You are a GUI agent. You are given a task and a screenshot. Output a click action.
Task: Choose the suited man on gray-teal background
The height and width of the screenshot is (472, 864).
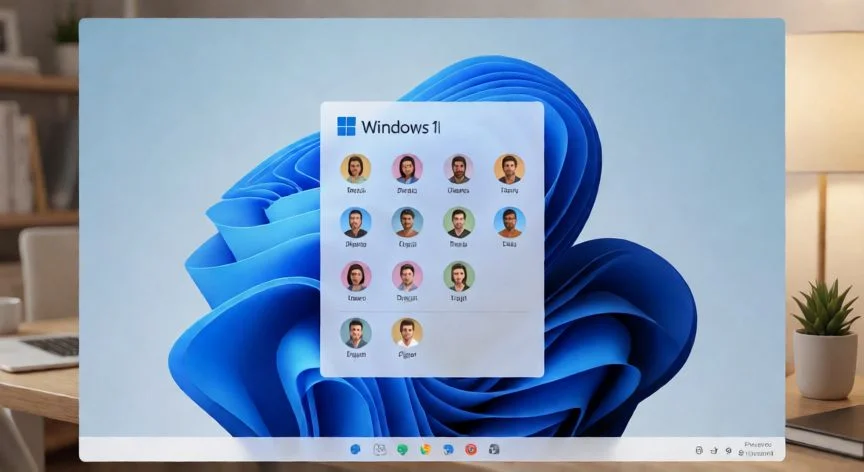355,333
